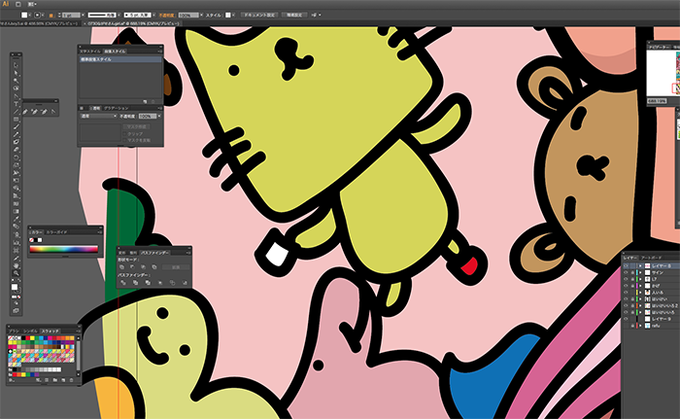The image size is (680, 419).
Task: Toggle visibility of はいけいいろ 2 layer
Action: (625, 305)
